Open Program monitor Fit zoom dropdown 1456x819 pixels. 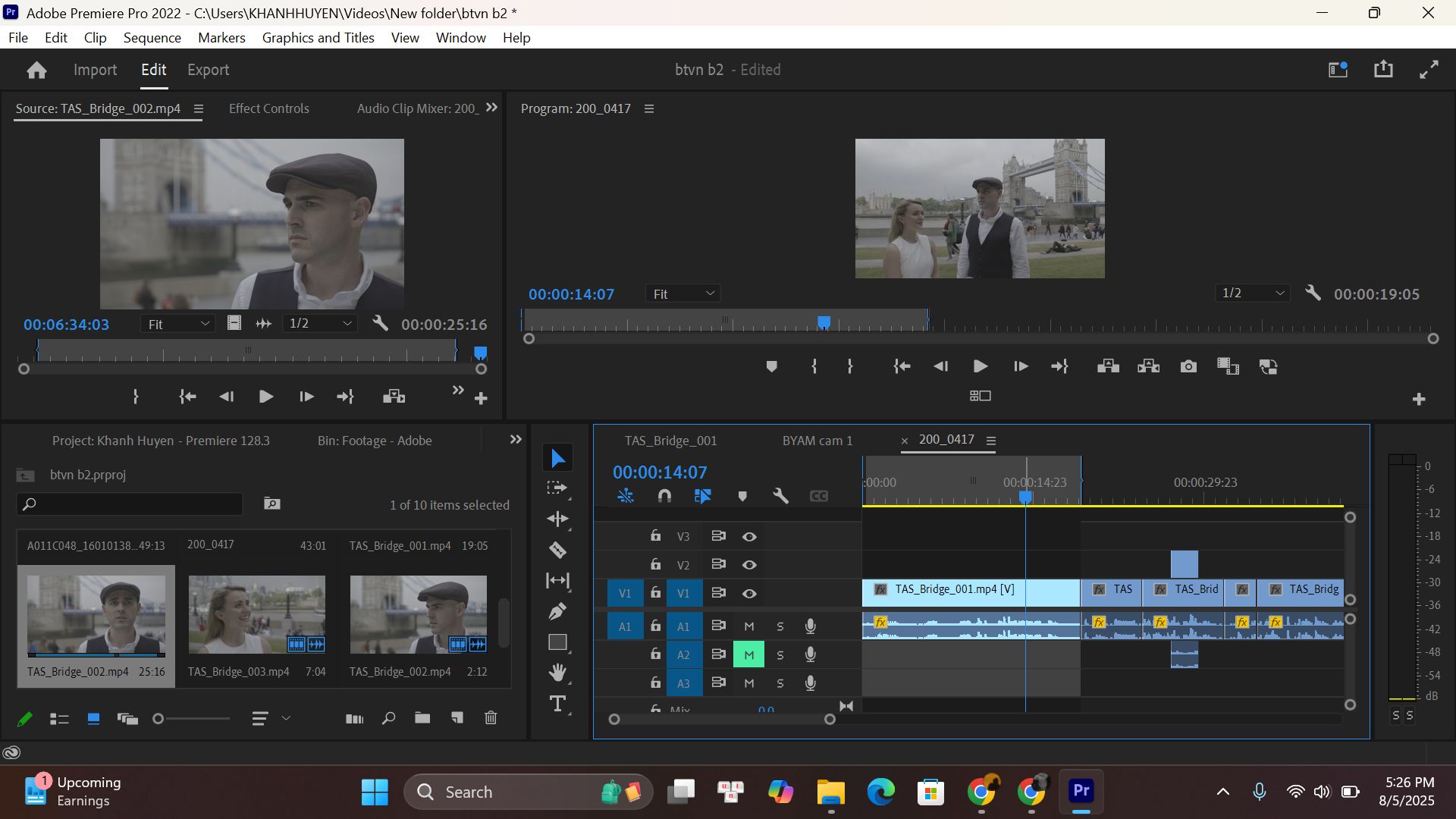[682, 293]
